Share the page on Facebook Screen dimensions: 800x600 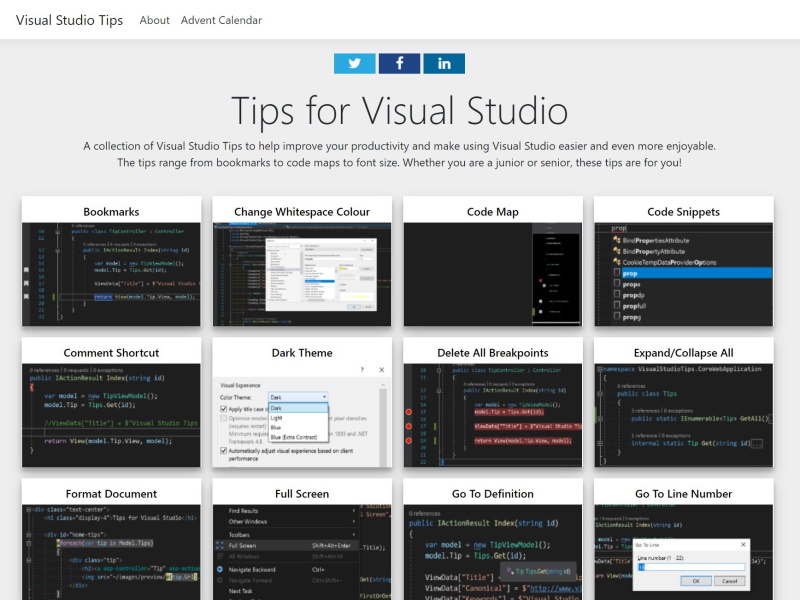[x=399, y=63]
